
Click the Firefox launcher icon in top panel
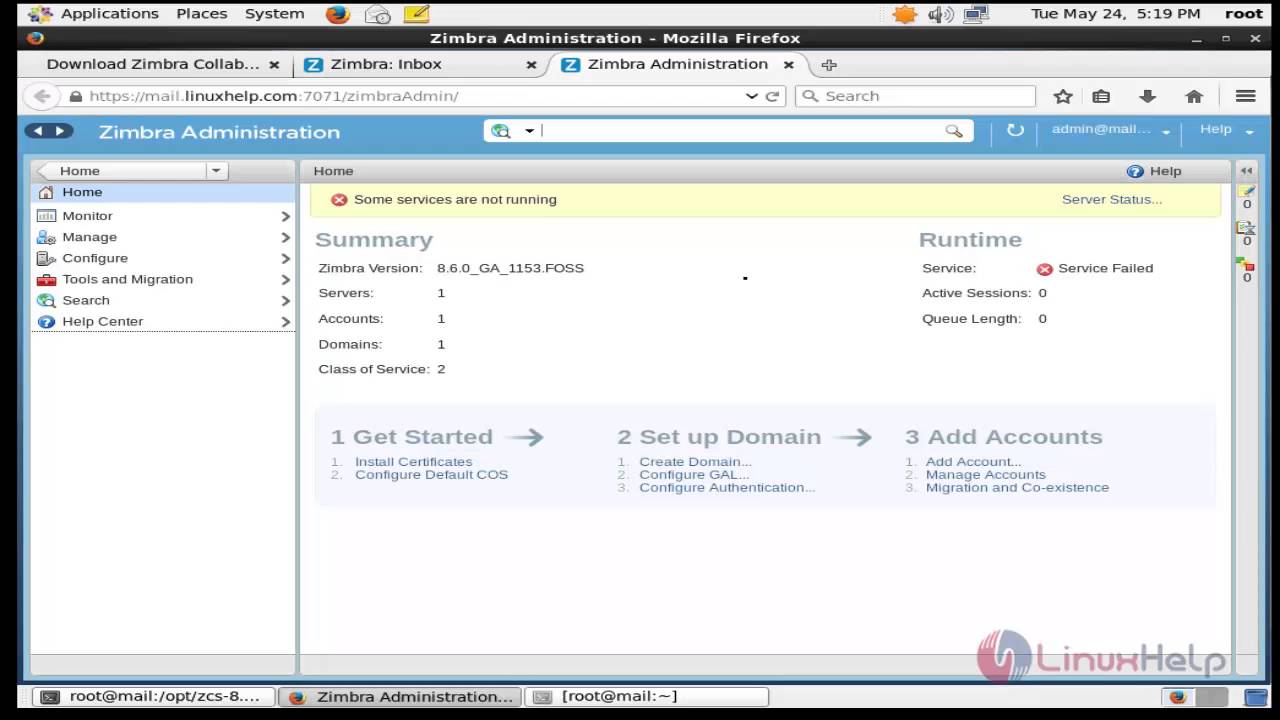(338, 14)
